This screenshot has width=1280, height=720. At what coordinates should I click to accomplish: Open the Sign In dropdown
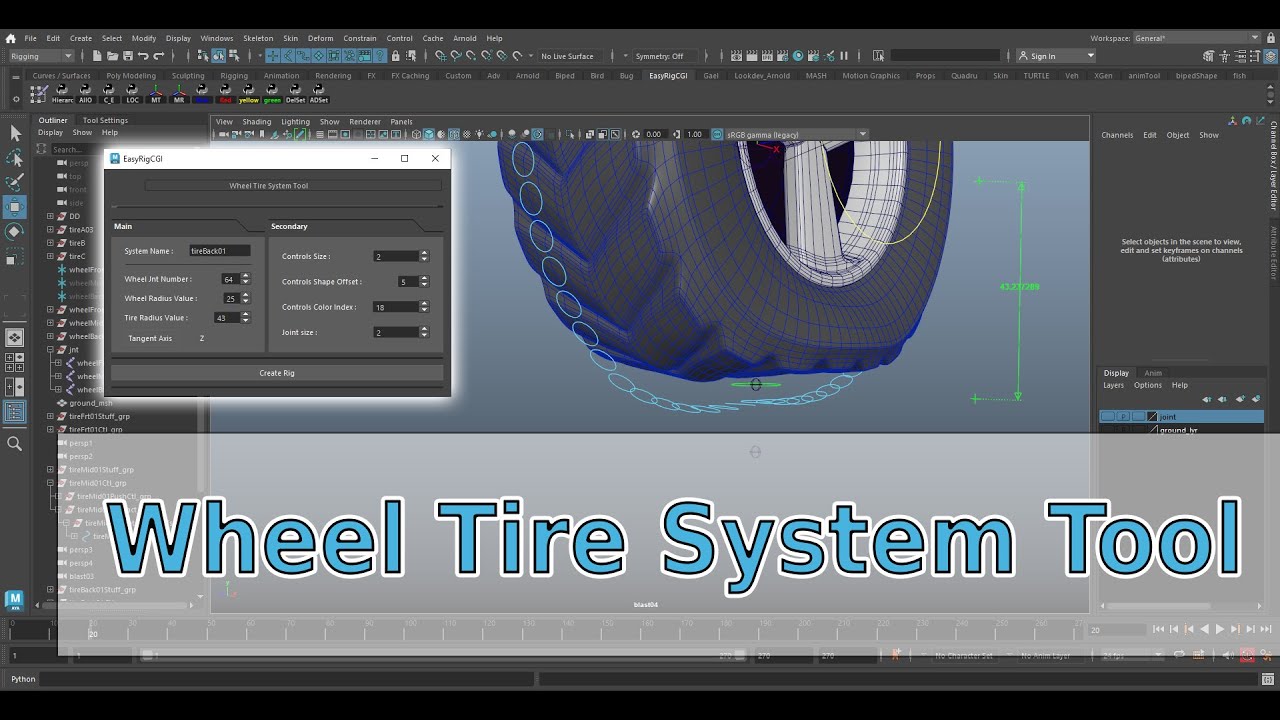pyautogui.click(x=1056, y=56)
